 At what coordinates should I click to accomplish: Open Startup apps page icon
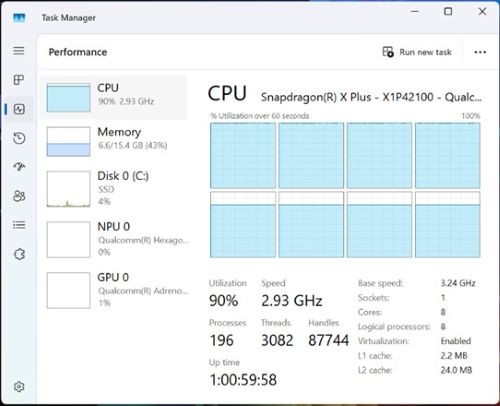coord(19,167)
